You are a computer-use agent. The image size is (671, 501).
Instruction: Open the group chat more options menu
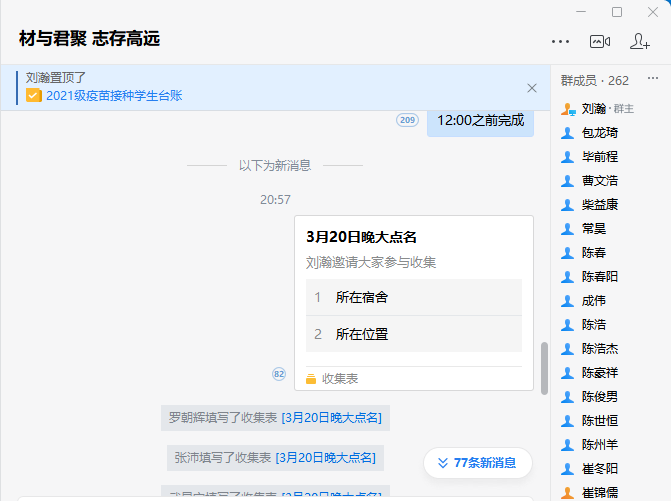pyautogui.click(x=560, y=41)
